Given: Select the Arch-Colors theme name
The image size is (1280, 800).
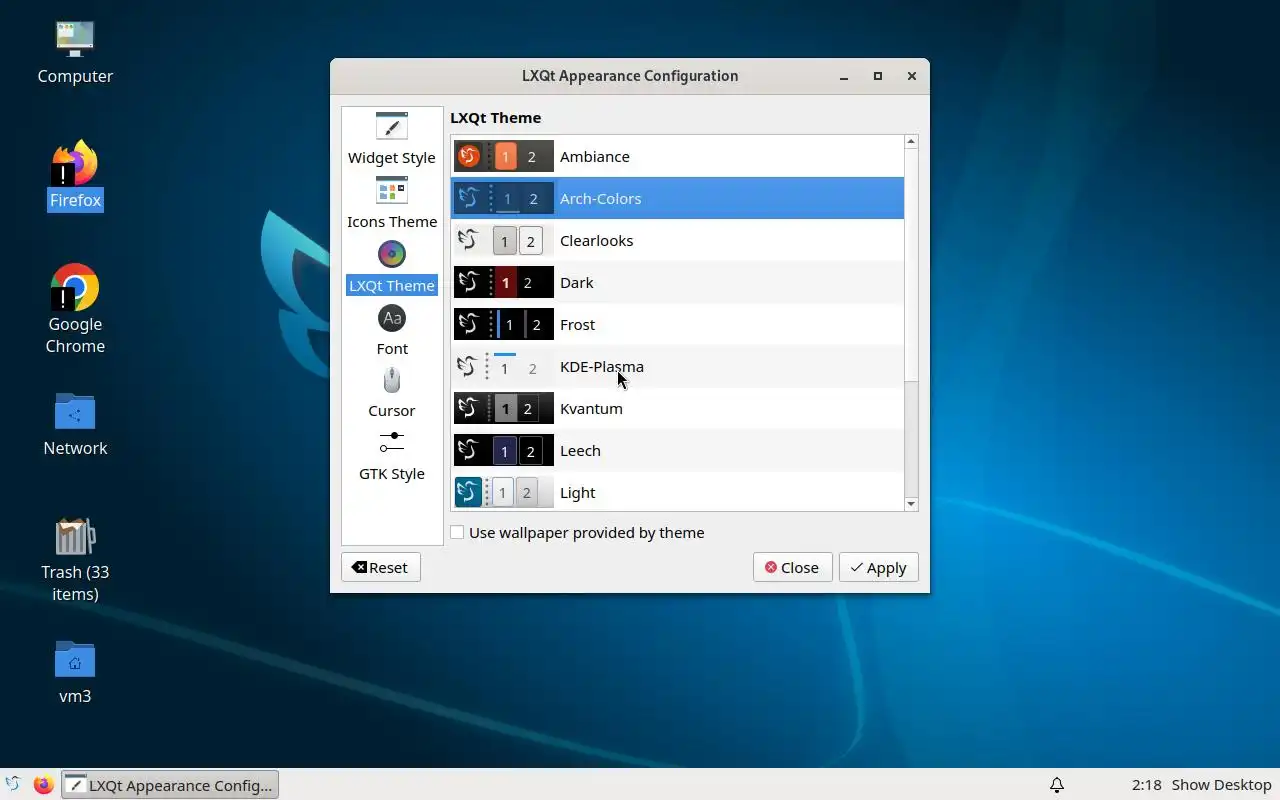Looking at the screenshot, I should [600, 199].
